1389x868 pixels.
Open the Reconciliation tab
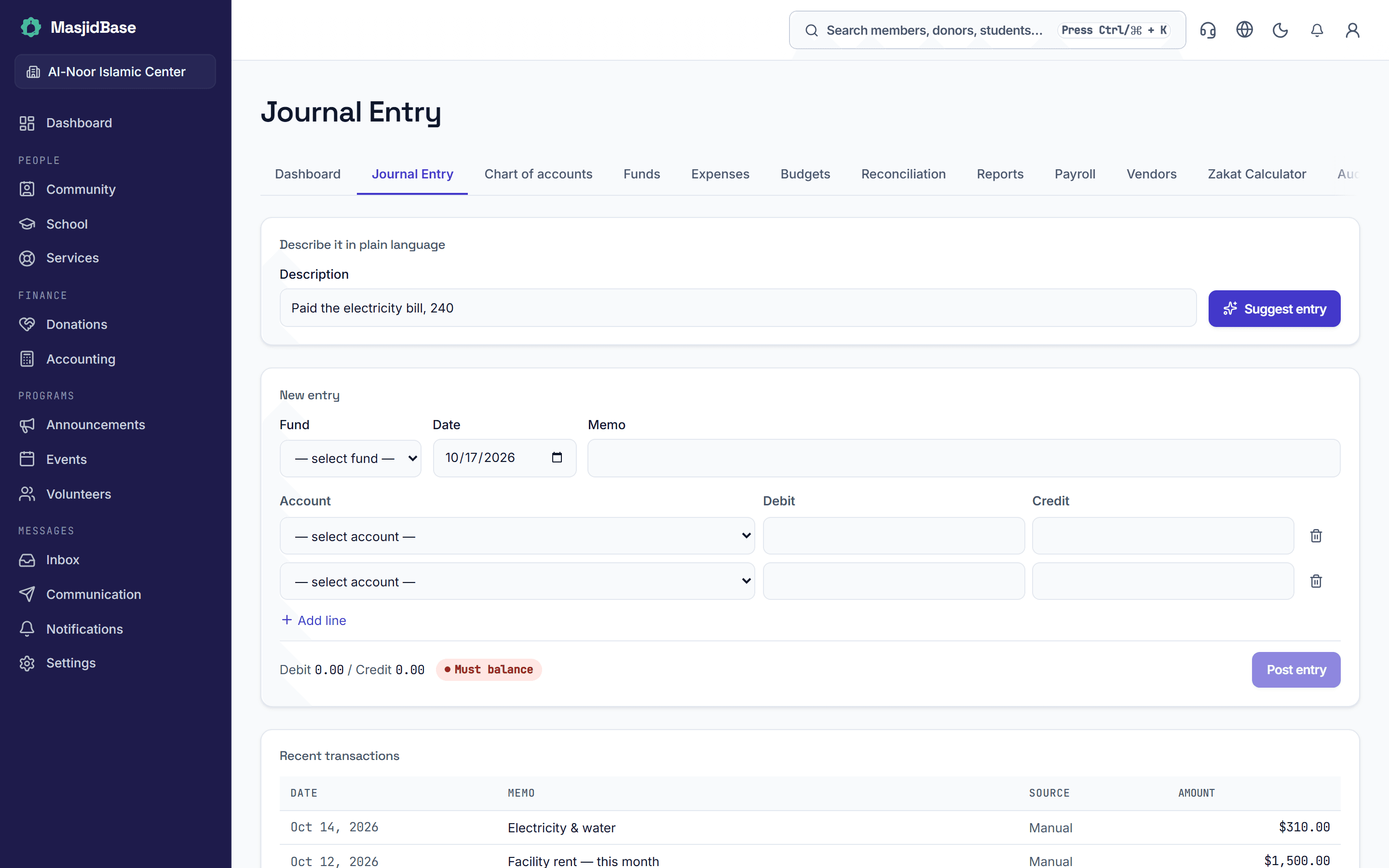point(903,174)
